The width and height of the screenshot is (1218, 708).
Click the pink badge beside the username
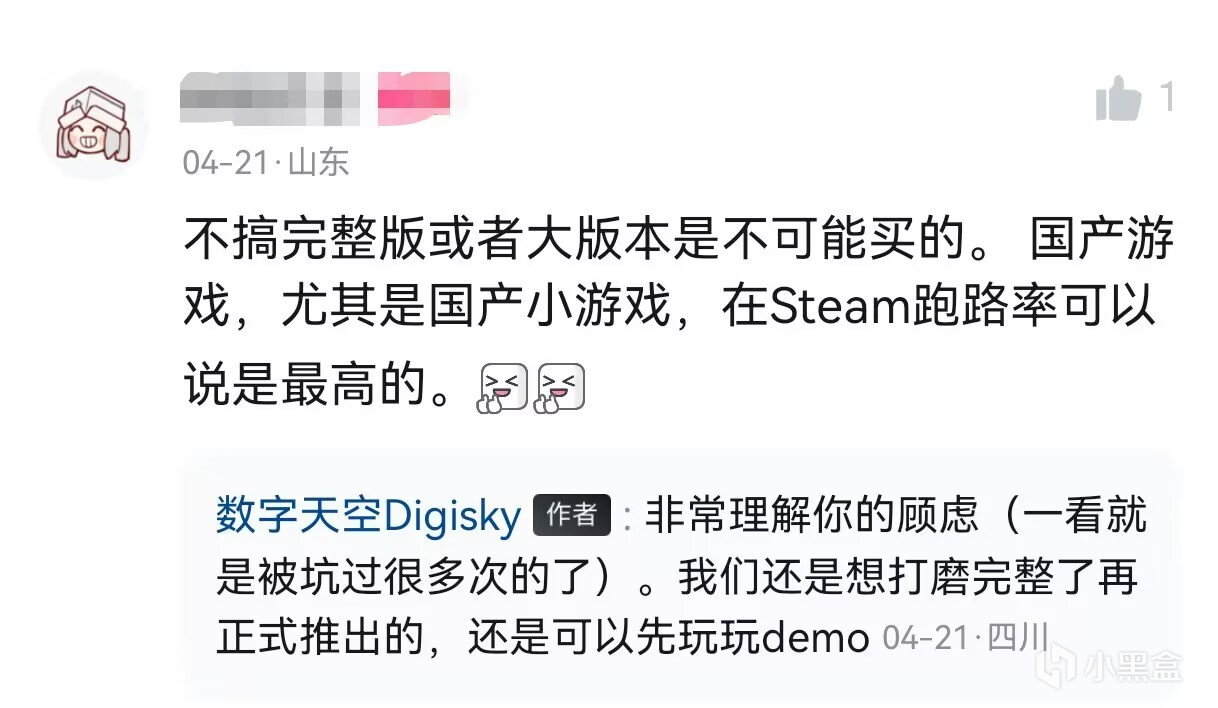coord(413,98)
